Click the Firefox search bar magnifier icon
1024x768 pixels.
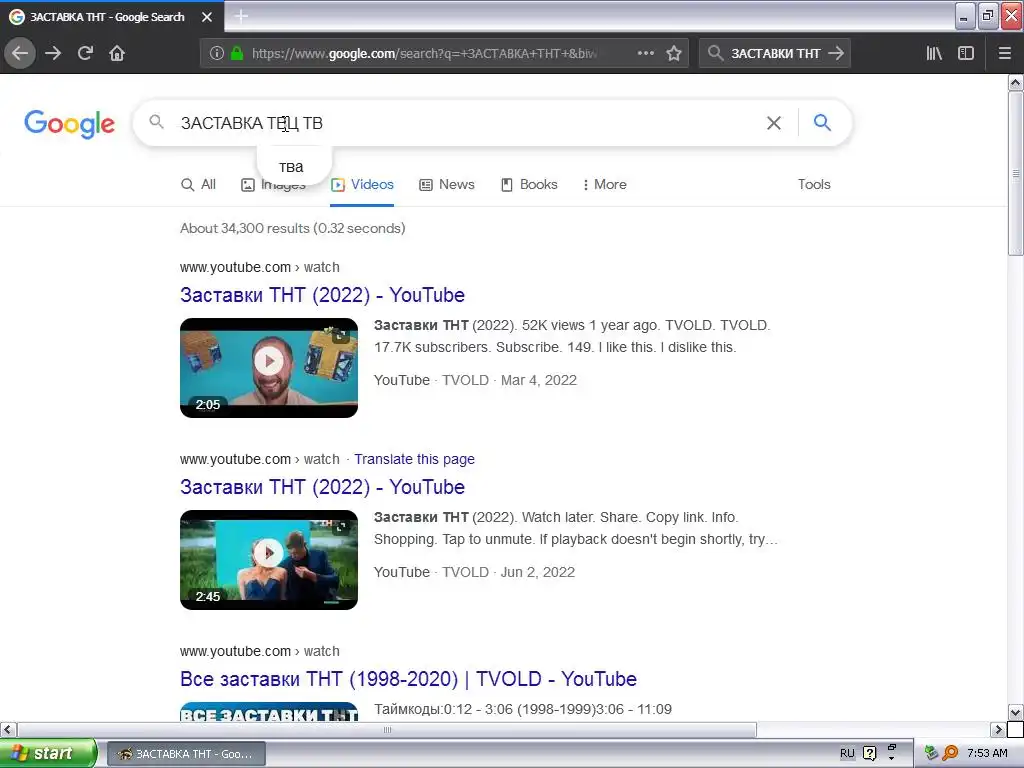tap(716, 54)
